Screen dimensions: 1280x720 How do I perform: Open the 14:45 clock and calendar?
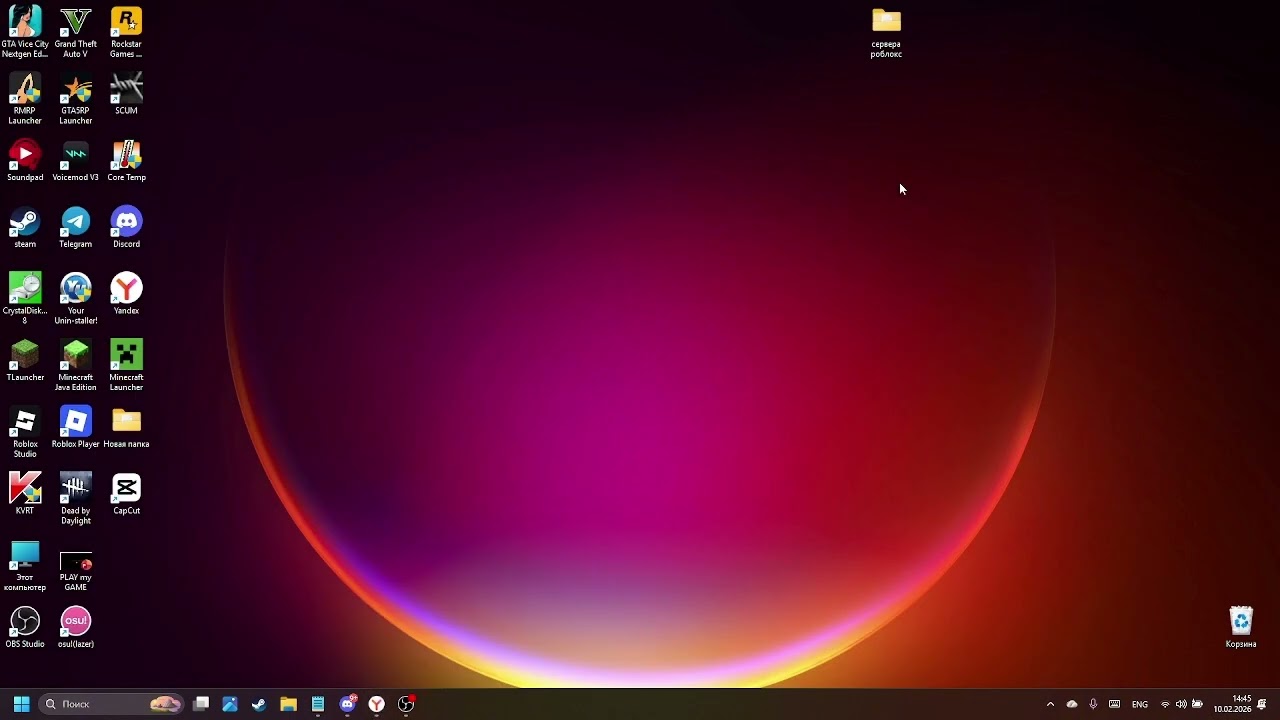1233,704
